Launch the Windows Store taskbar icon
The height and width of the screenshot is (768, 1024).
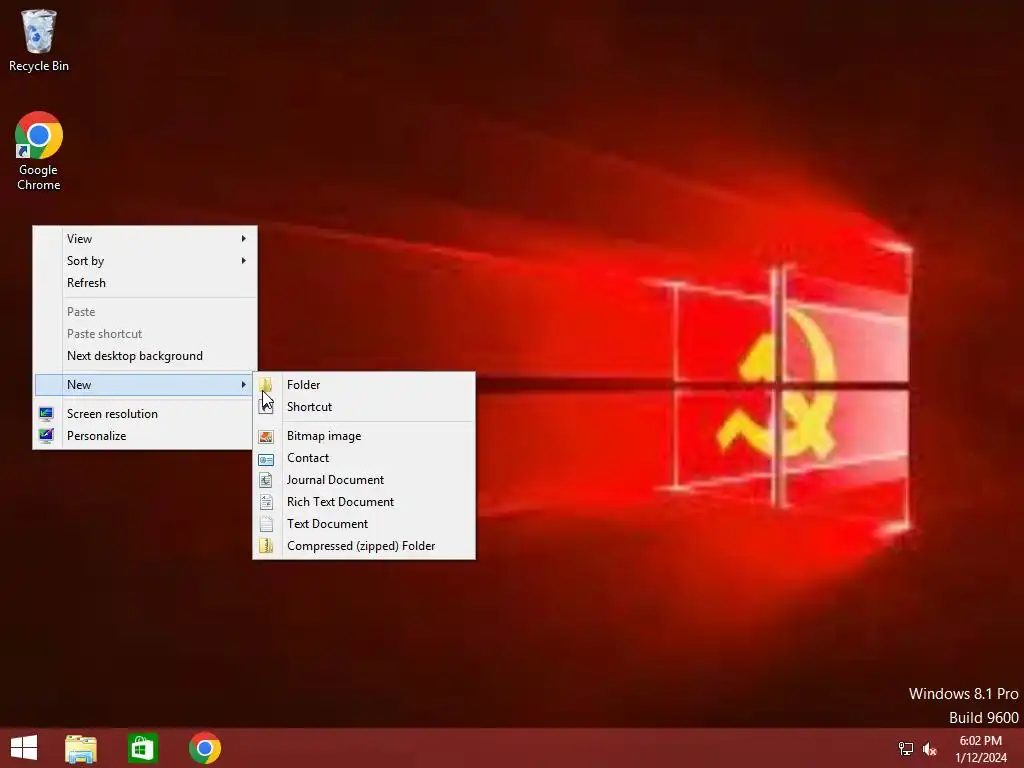(x=142, y=748)
